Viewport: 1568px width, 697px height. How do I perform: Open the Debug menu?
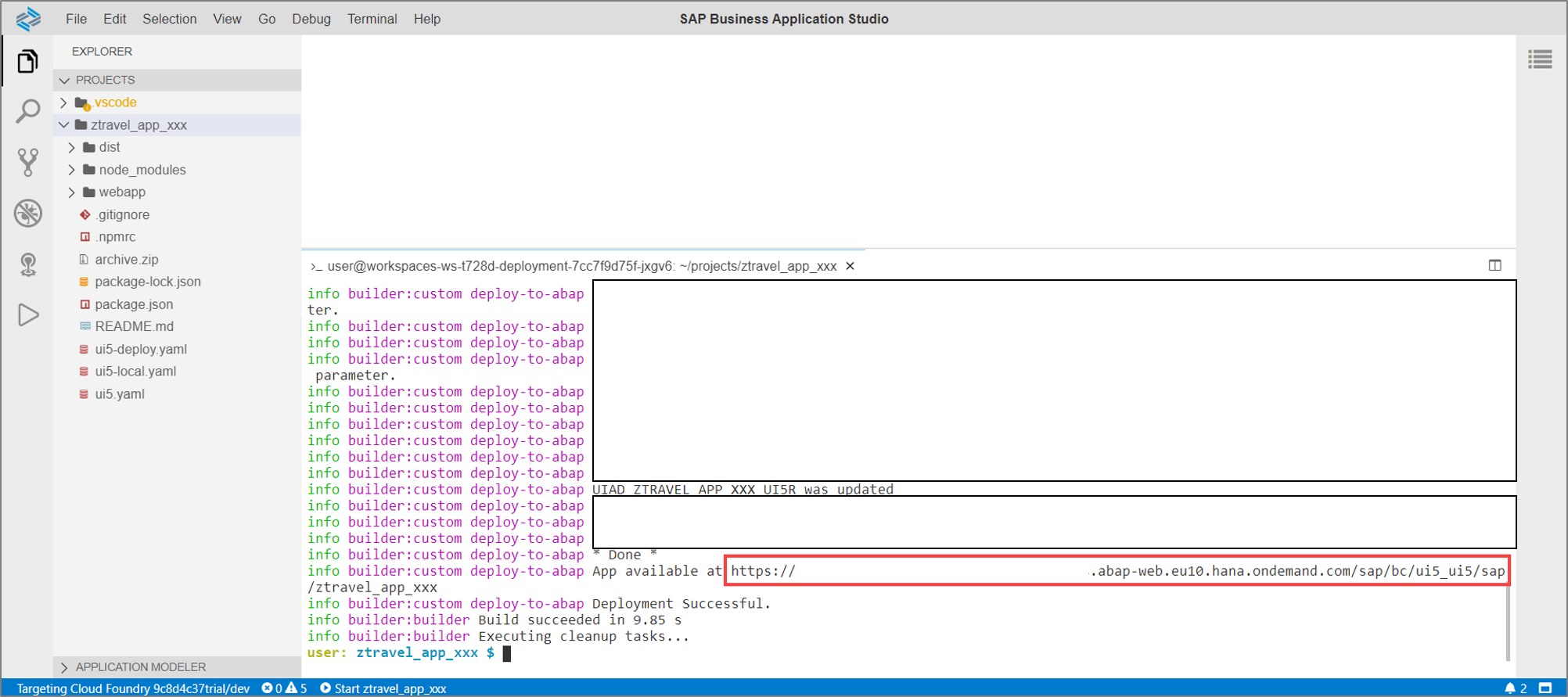point(311,19)
